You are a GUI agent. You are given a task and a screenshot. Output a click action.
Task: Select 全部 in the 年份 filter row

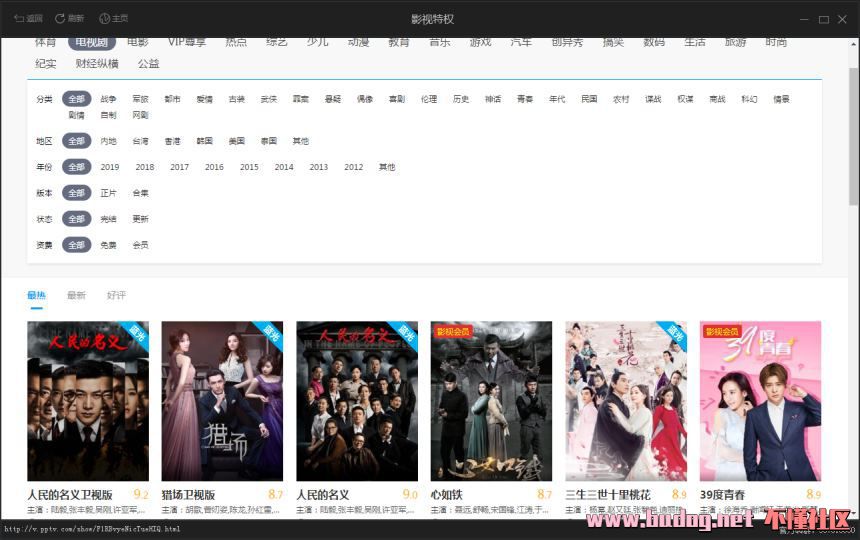pos(76,167)
